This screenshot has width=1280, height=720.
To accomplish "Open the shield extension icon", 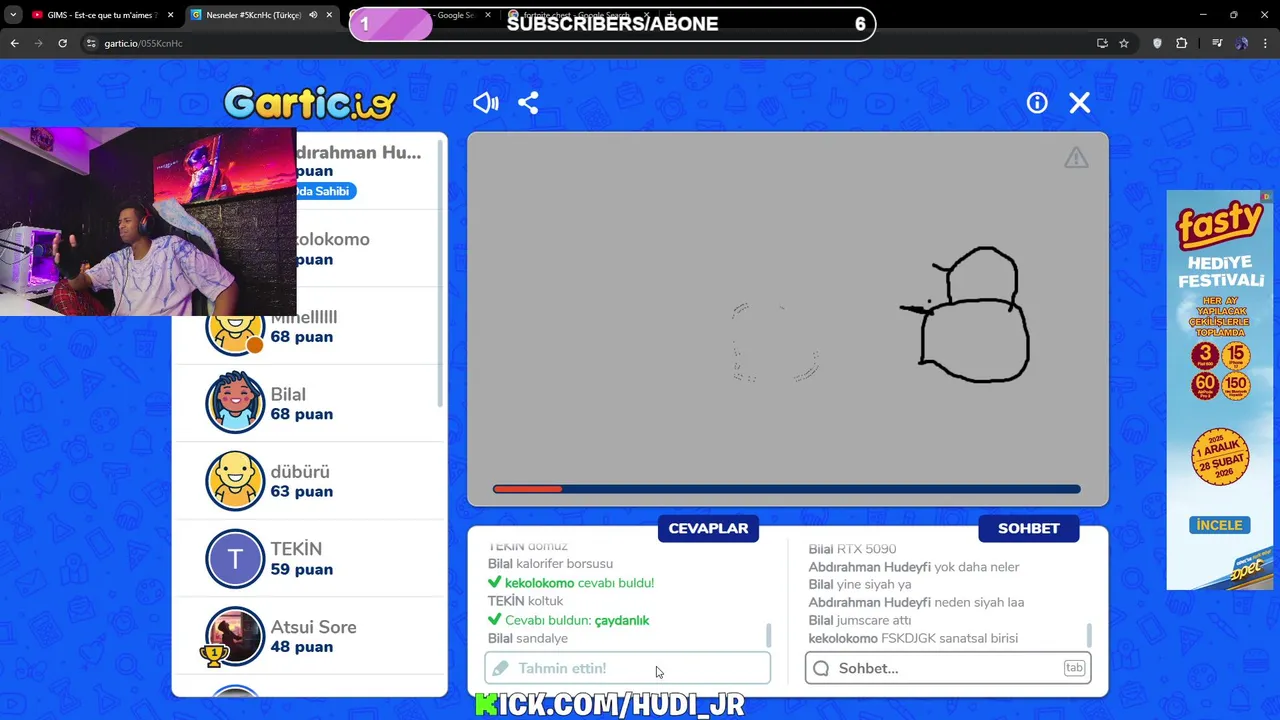I will pyautogui.click(x=1158, y=43).
